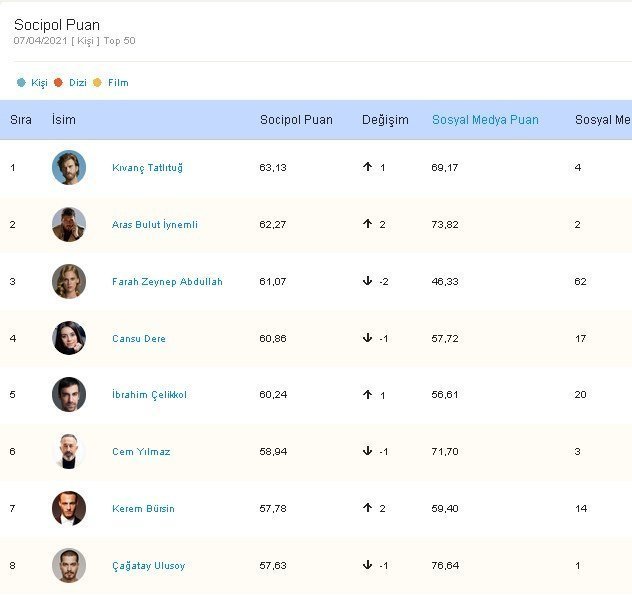
Task: Open Cem Yılmaz's profile photo
Action: [x=69, y=451]
